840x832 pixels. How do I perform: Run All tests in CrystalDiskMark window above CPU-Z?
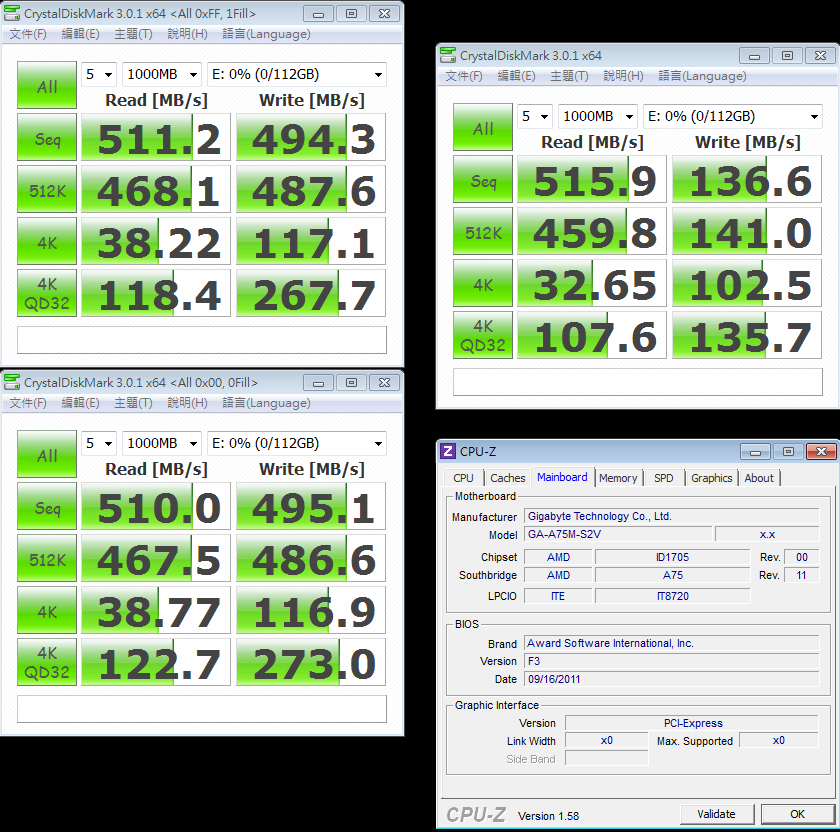(483, 127)
